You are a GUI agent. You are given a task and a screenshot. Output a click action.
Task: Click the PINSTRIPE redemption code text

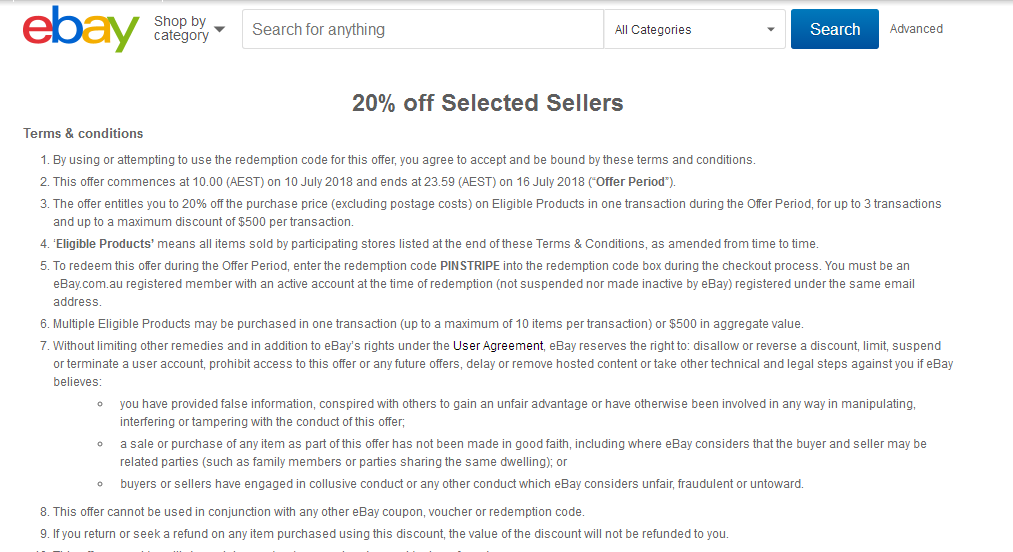click(470, 266)
